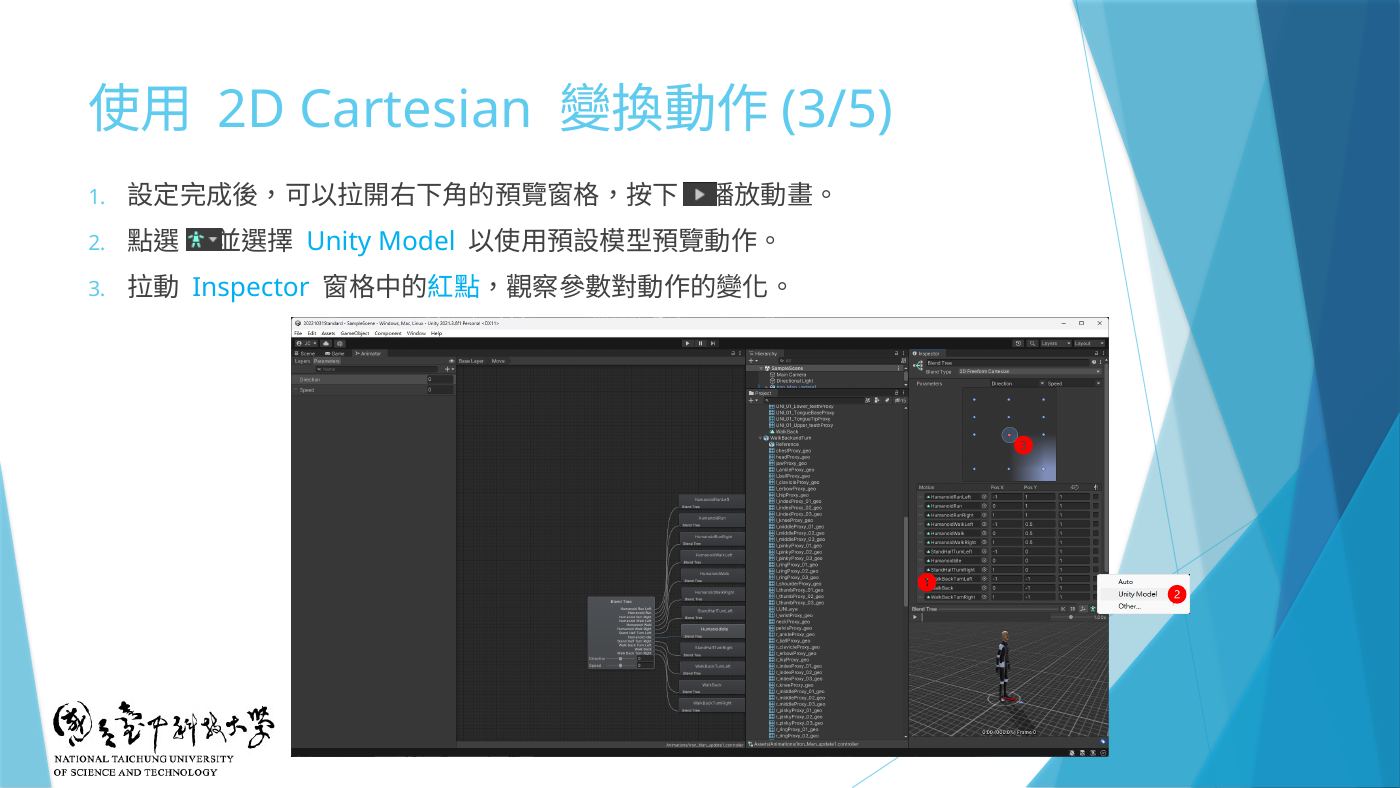The image size is (1400, 788).
Task: Switch to the Game tab
Action: (335, 353)
